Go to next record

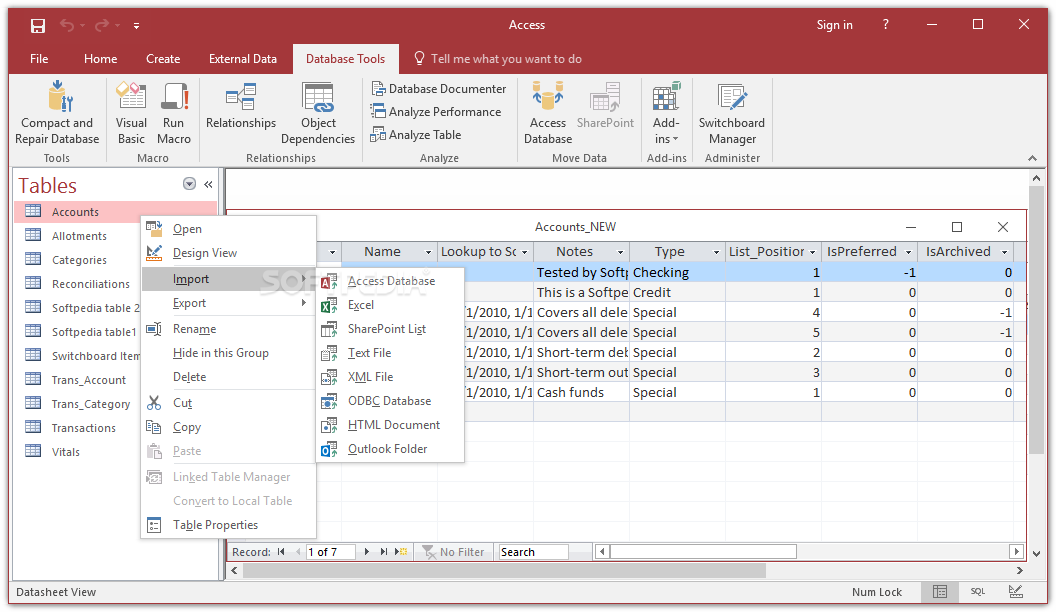point(366,552)
